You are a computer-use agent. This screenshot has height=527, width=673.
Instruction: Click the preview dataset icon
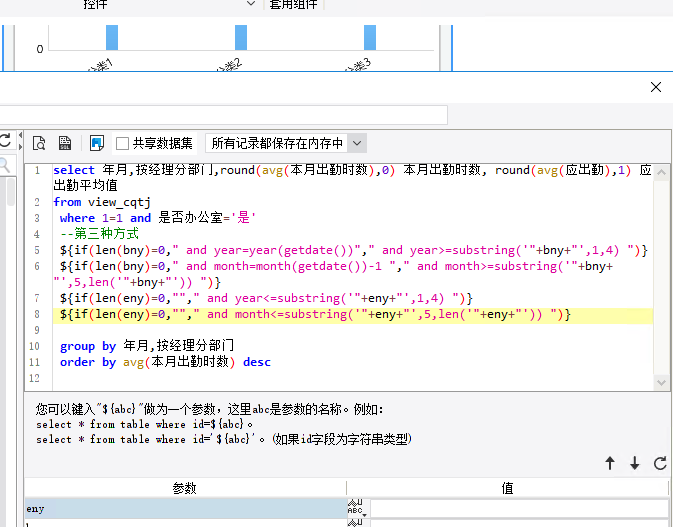[x=40, y=143]
